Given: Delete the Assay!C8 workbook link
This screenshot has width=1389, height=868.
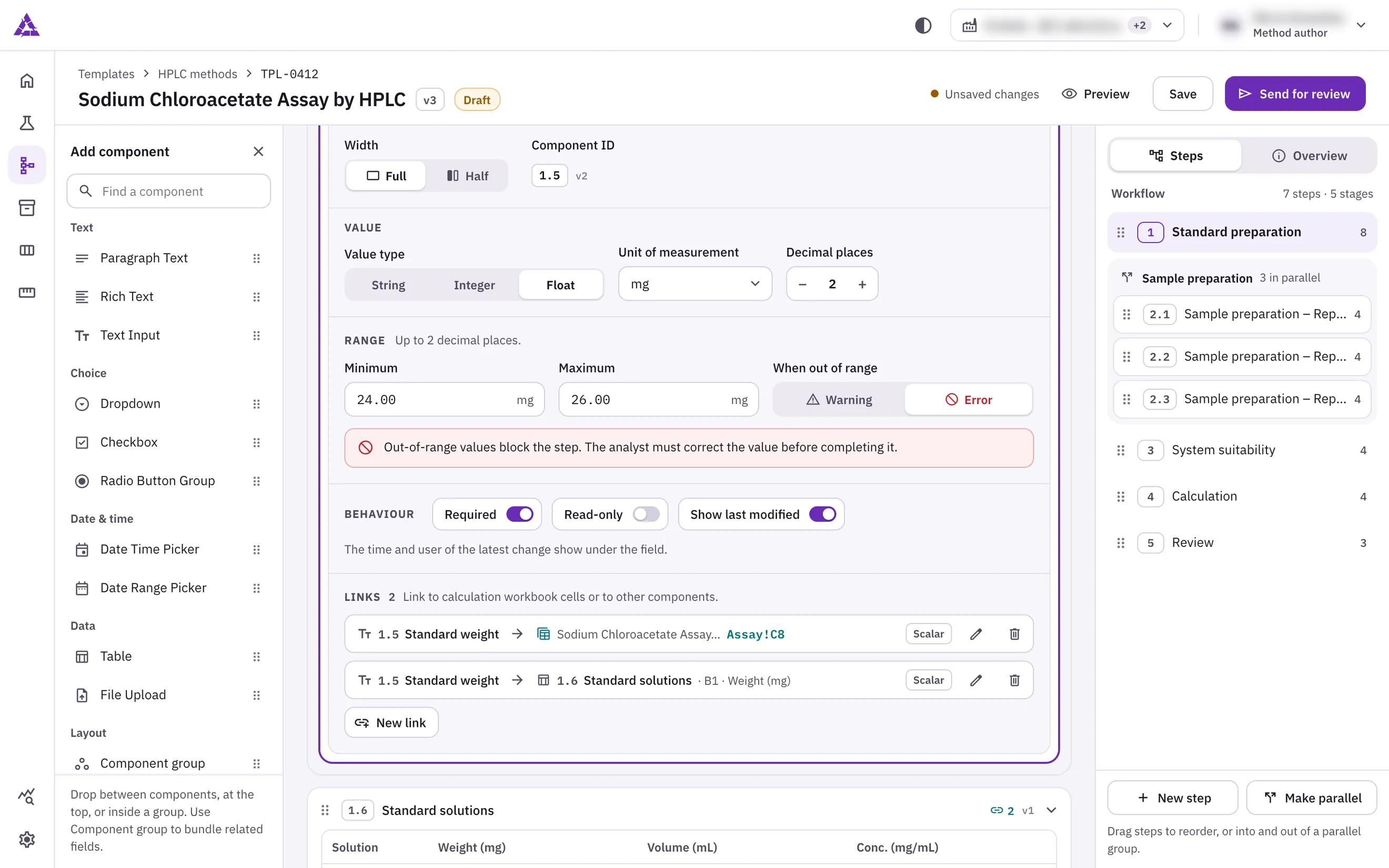Looking at the screenshot, I should coord(1014,634).
